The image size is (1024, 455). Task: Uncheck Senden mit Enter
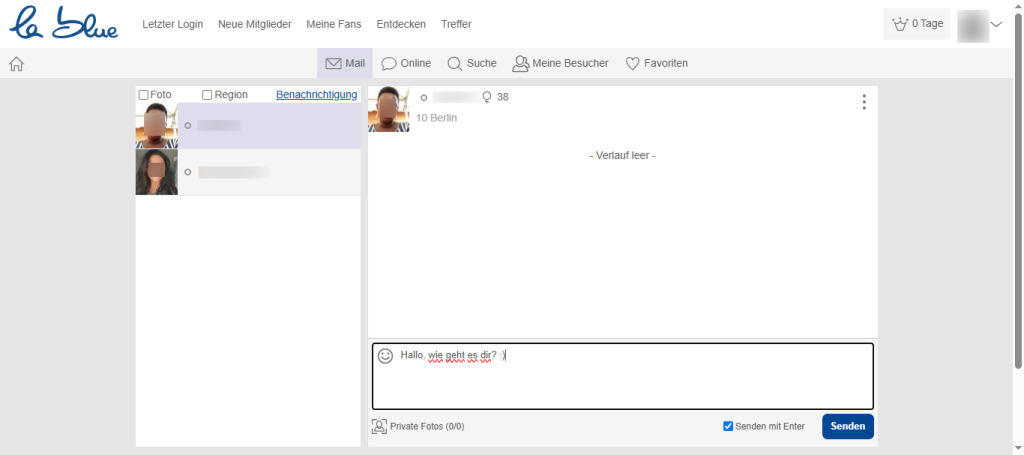tap(728, 426)
